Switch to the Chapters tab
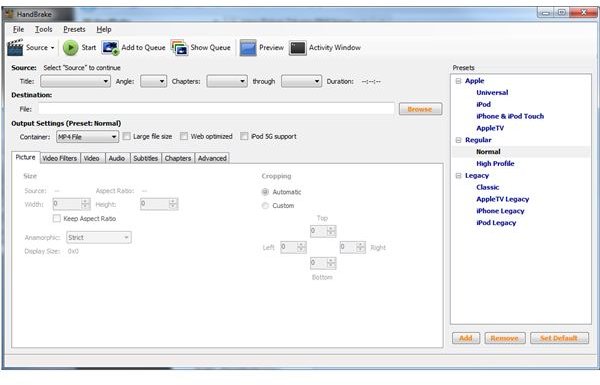This screenshot has width=600, height=385. pyautogui.click(x=178, y=158)
